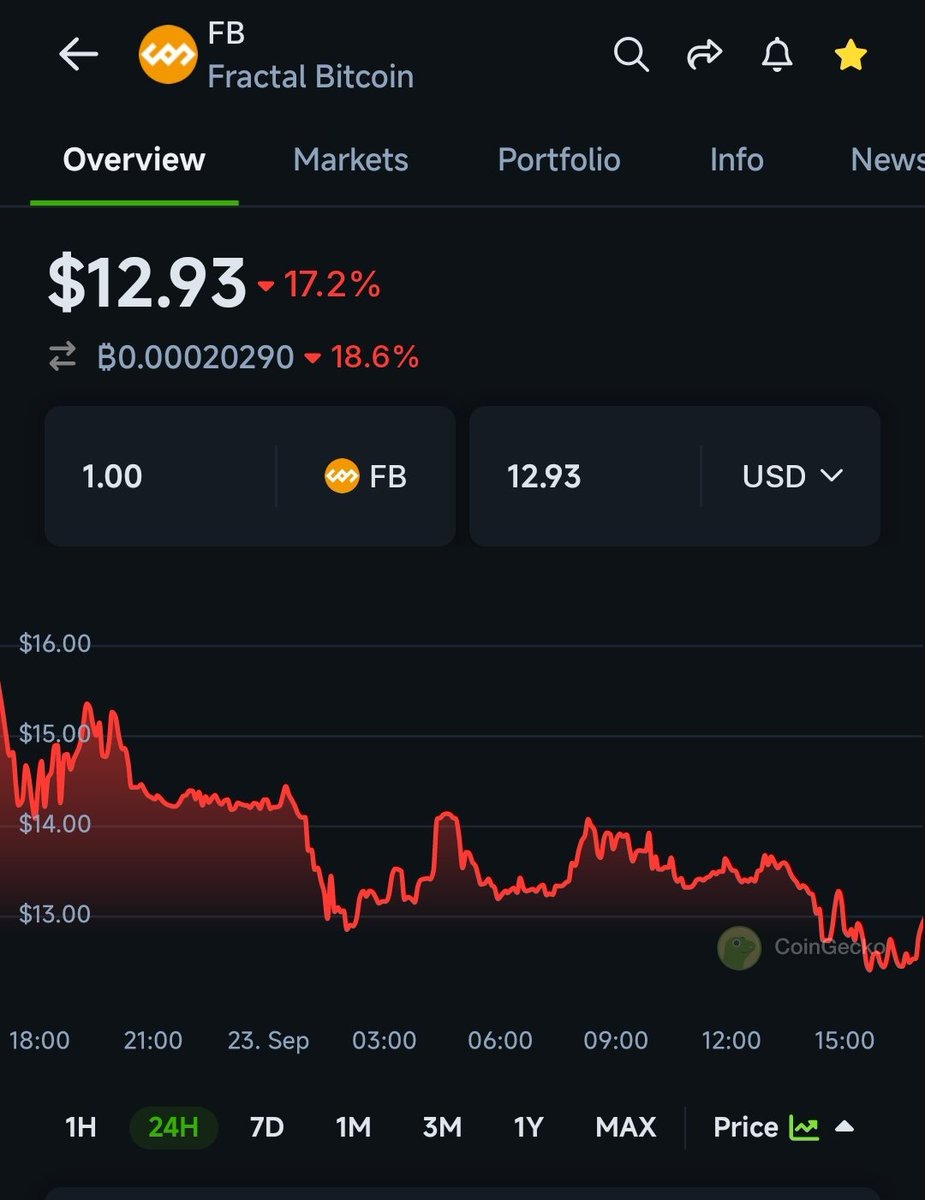The width and height of the screenshot is (925, 1200).
Task: Toggle the favorite star for FB
Action: point(850,56)
